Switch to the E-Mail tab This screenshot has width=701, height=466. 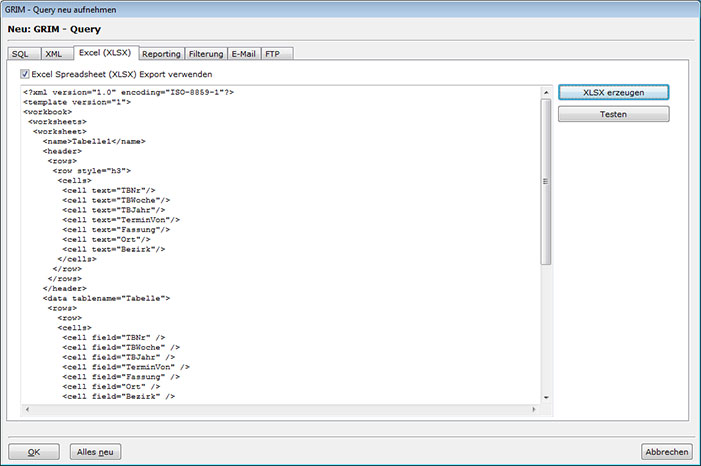pos(244,54)
